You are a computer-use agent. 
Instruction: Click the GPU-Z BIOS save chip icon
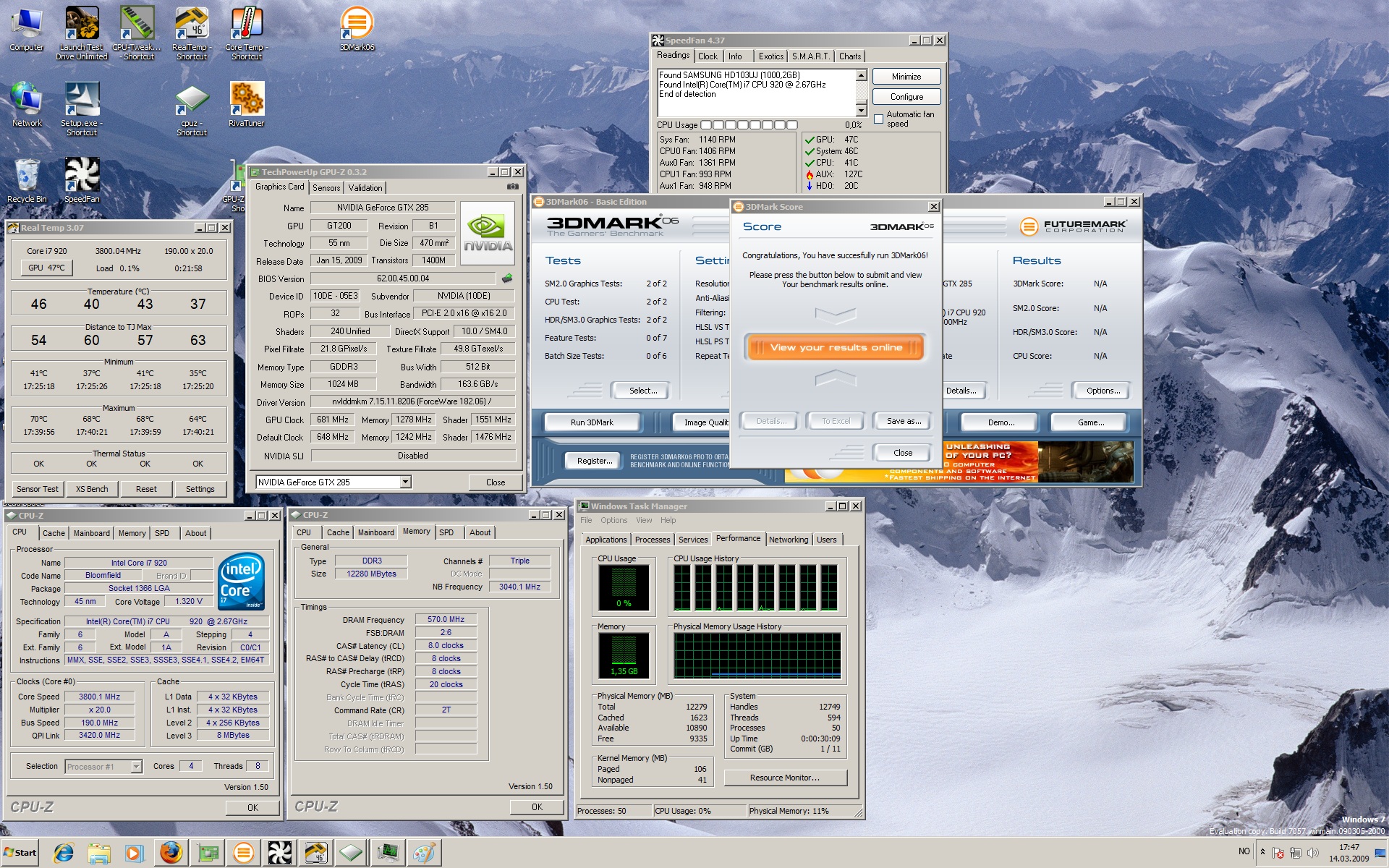507,278
